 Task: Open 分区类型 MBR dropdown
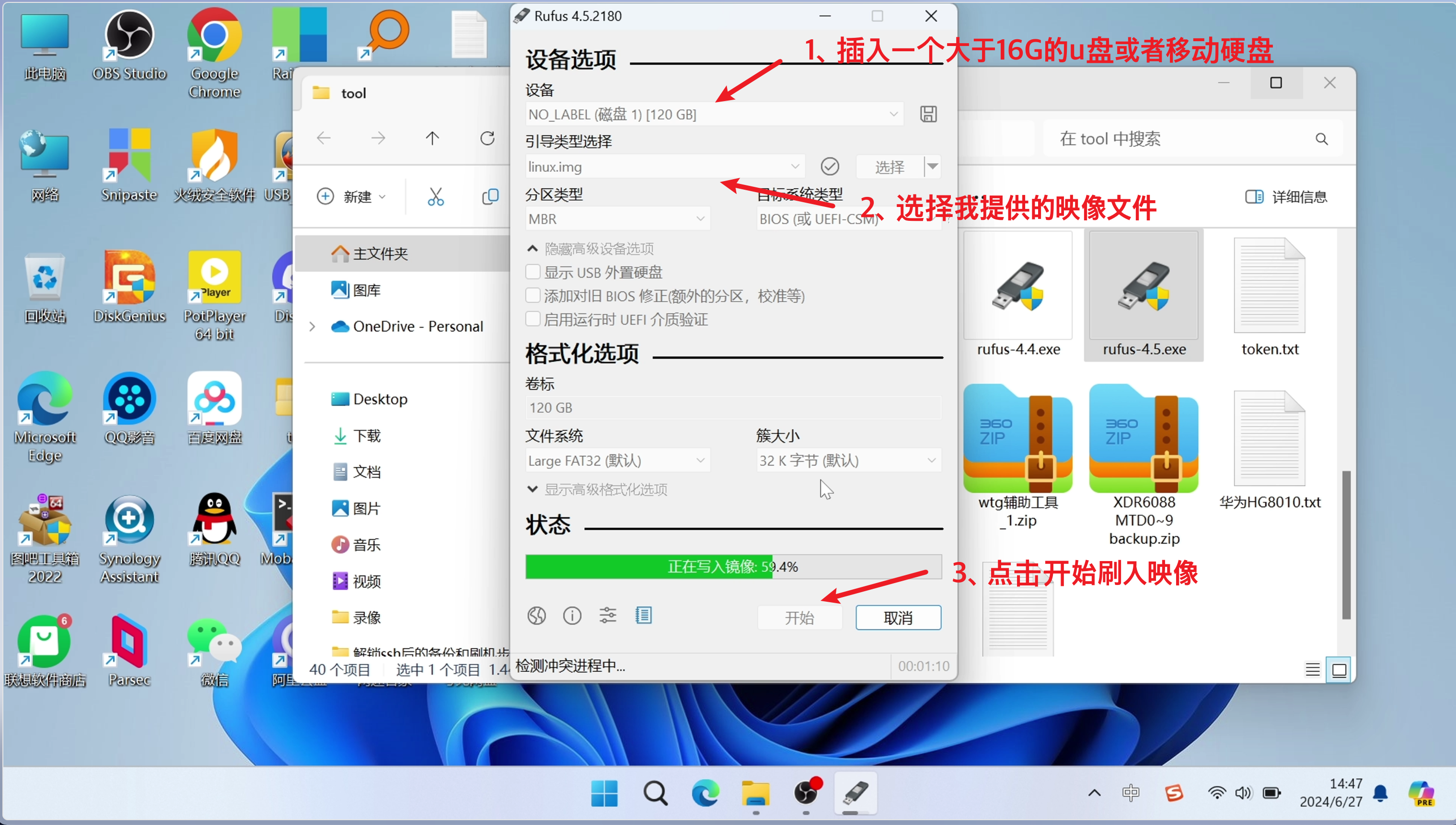pyautogui.click(x=618, y=219)
